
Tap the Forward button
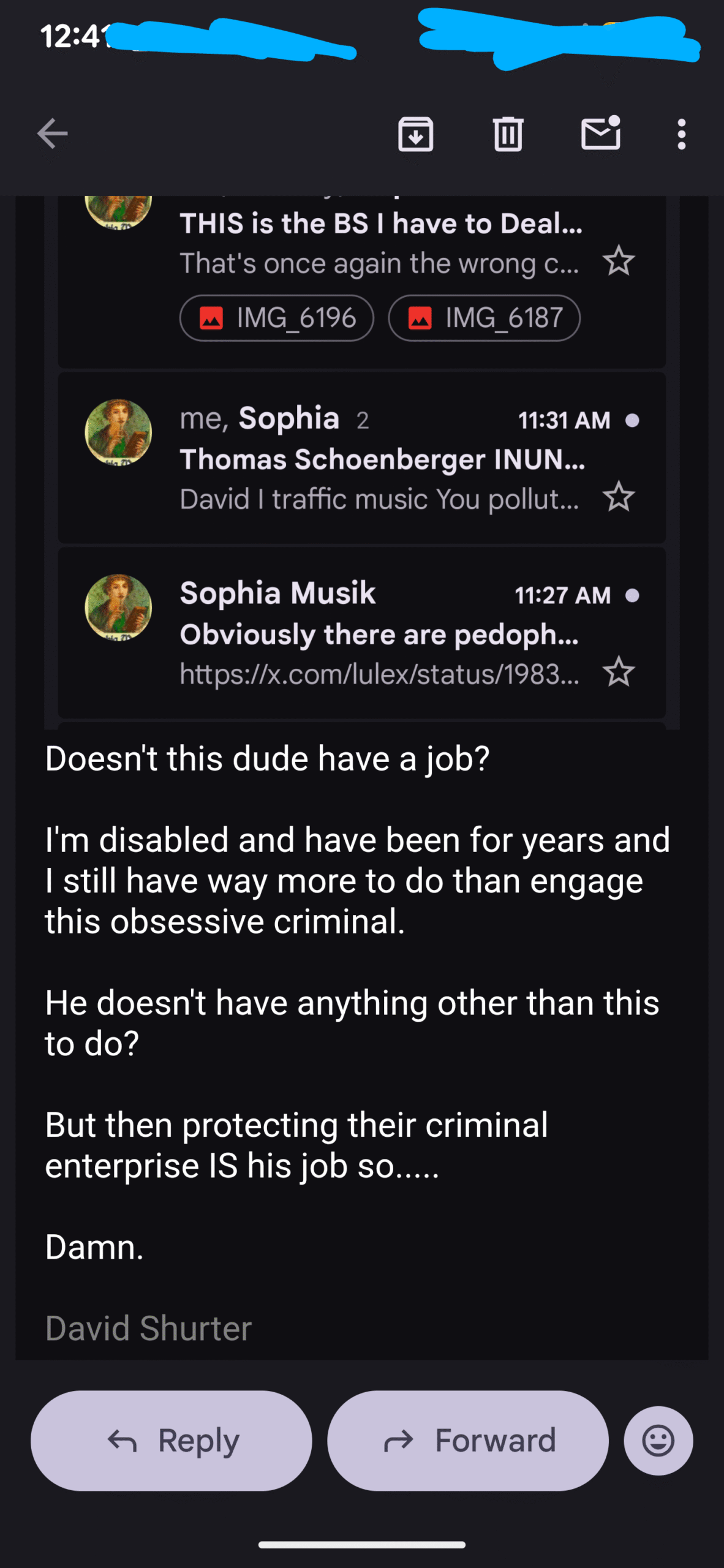point(468,1441)
